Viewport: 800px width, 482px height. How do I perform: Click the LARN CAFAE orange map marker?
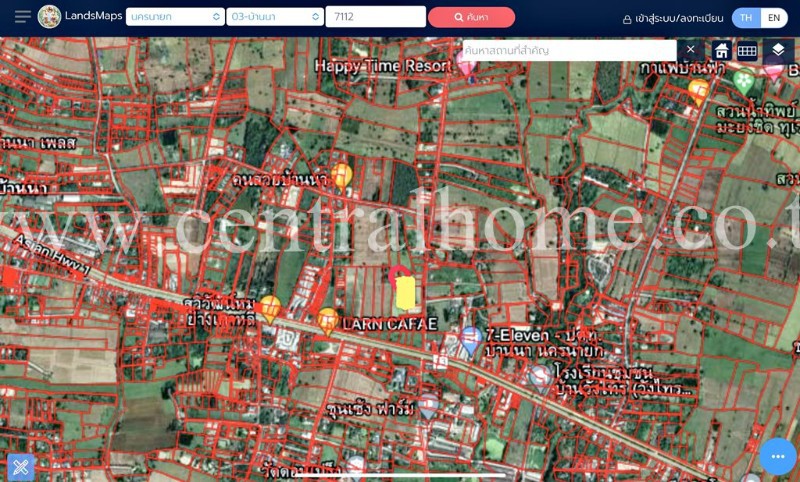[328, 320]
